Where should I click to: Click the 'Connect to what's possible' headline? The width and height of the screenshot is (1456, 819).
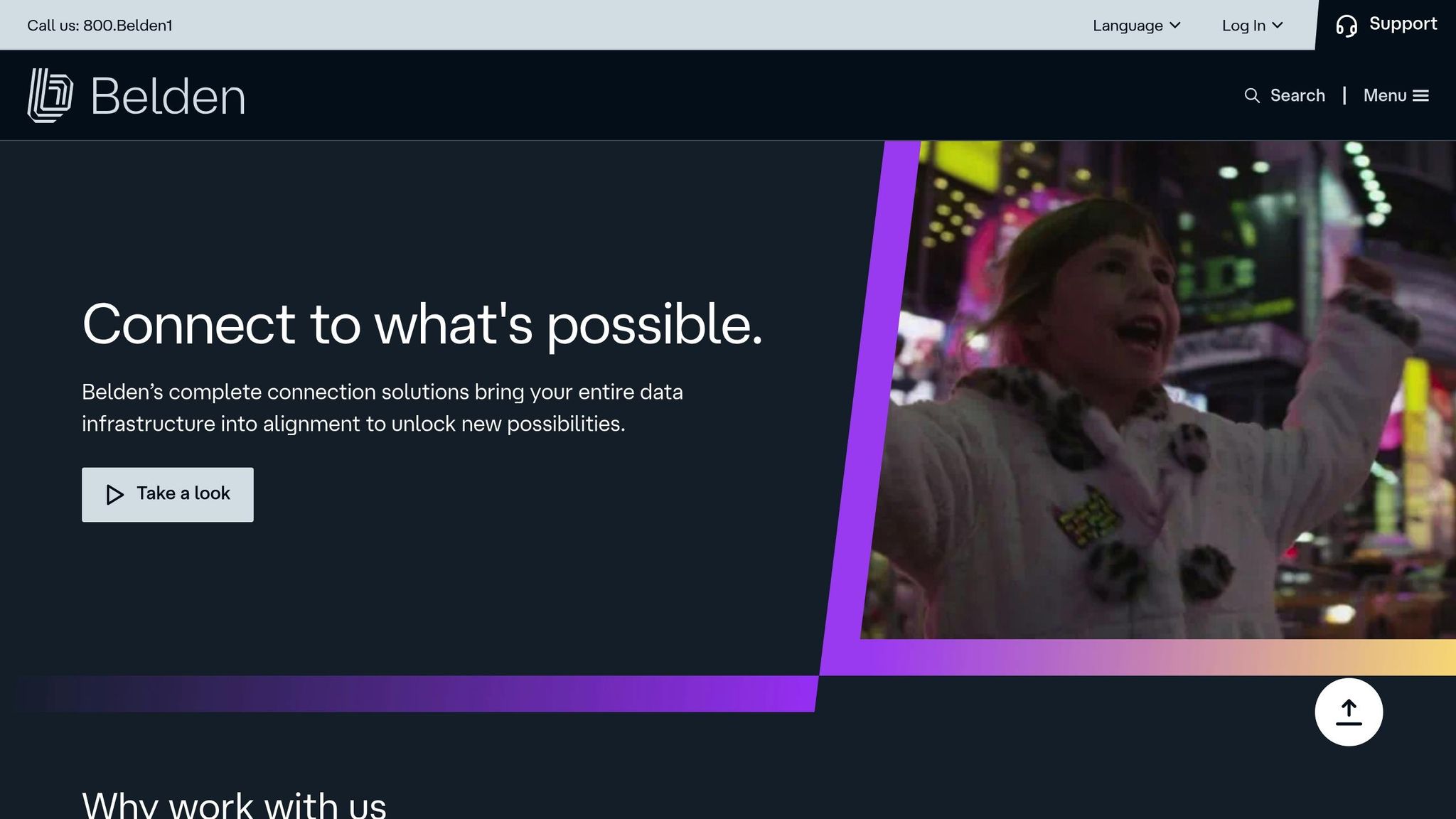click(x=422, y=324)
